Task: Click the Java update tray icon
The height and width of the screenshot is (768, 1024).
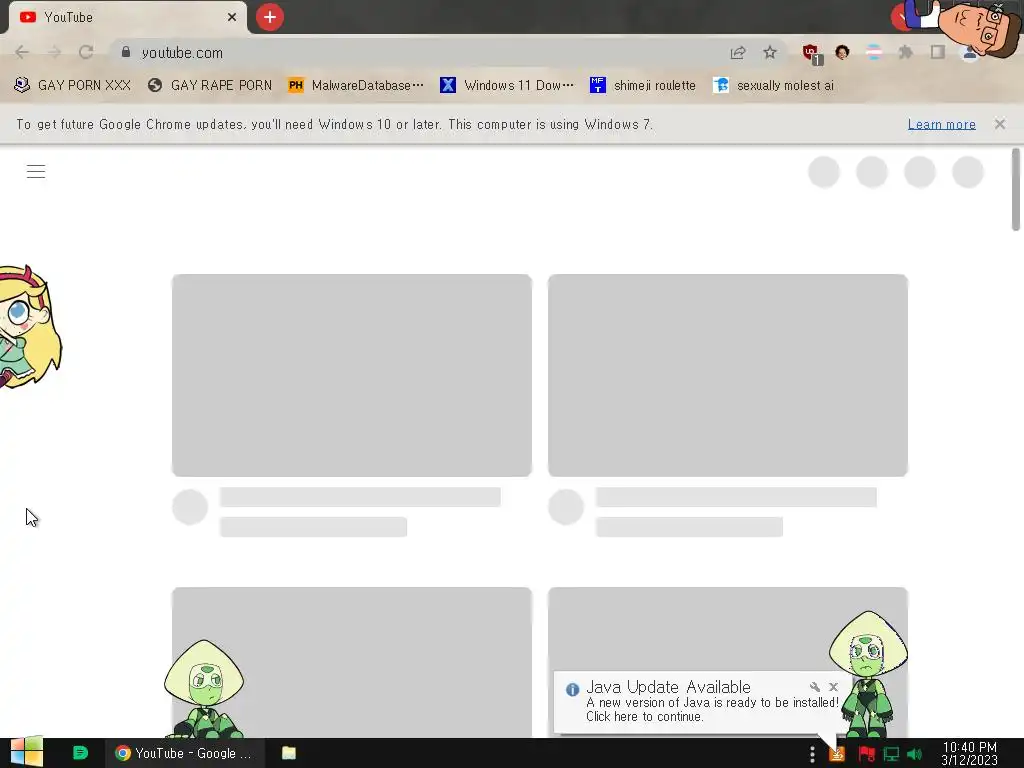Action: pyautogui.click(x=837, y=754)
